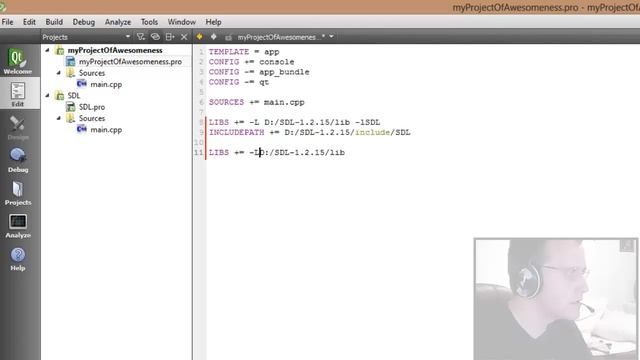This screenshot has height=360, width=640.
Task: Click the SOURCES += main.cpp line
Action: [257, 102]
